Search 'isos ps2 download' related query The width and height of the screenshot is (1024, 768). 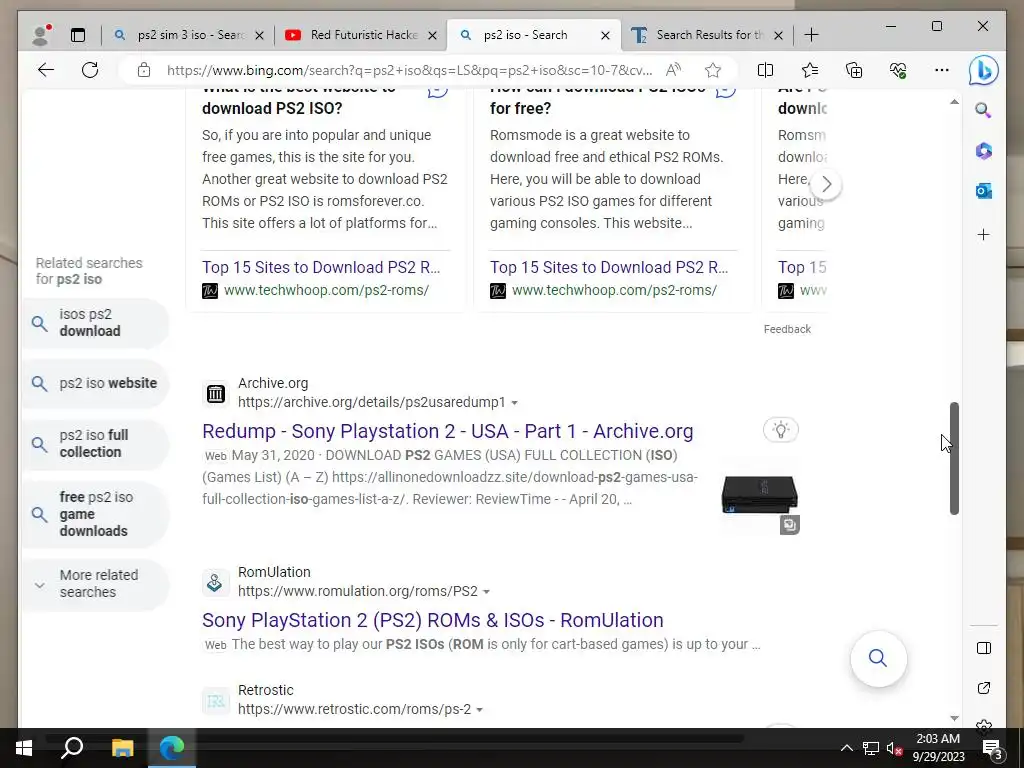95,323
